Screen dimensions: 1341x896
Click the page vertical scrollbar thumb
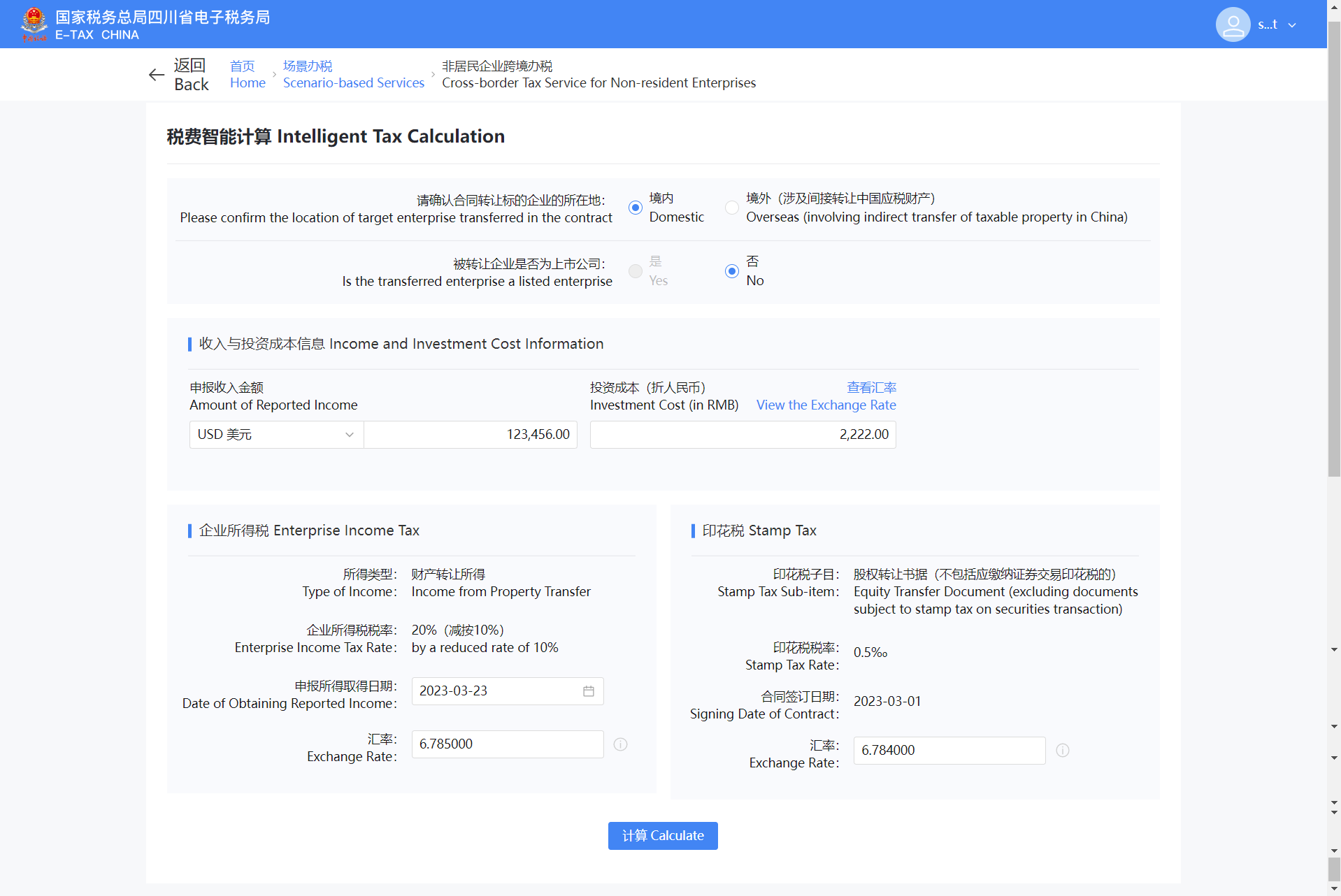tap(1334, 245)
